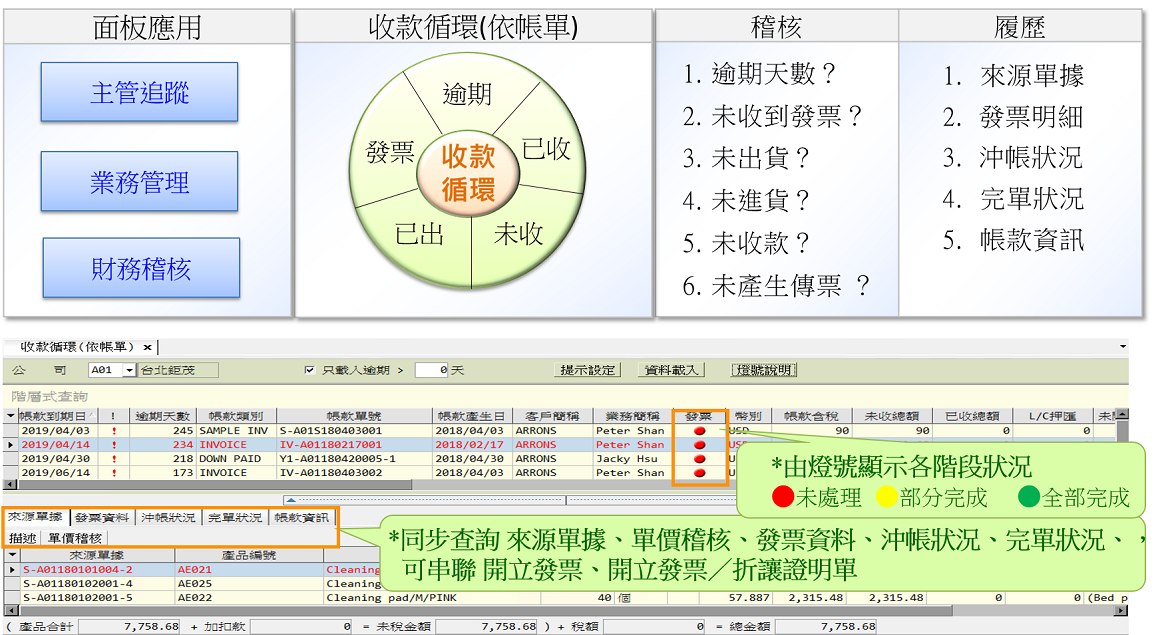
Task: Click the 資料載入 button
Action: (x=670, y=370)
